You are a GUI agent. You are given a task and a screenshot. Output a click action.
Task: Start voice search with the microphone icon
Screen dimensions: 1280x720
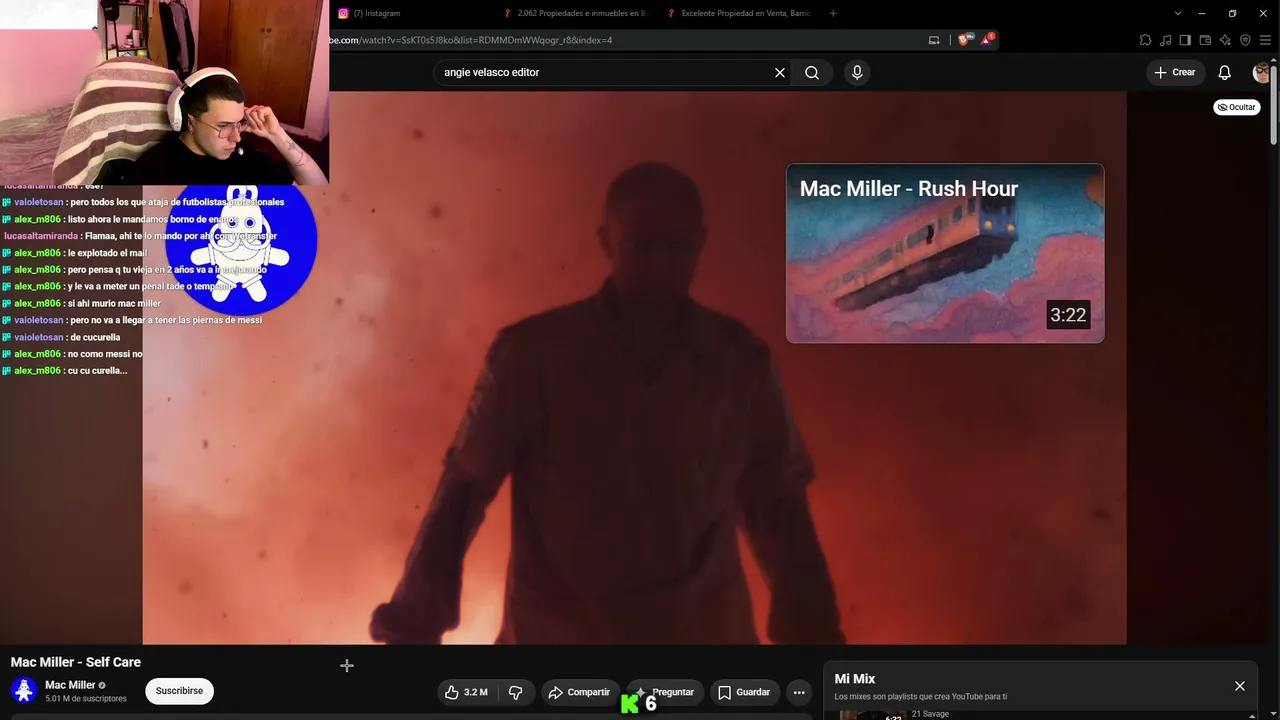tap(857, 73)
